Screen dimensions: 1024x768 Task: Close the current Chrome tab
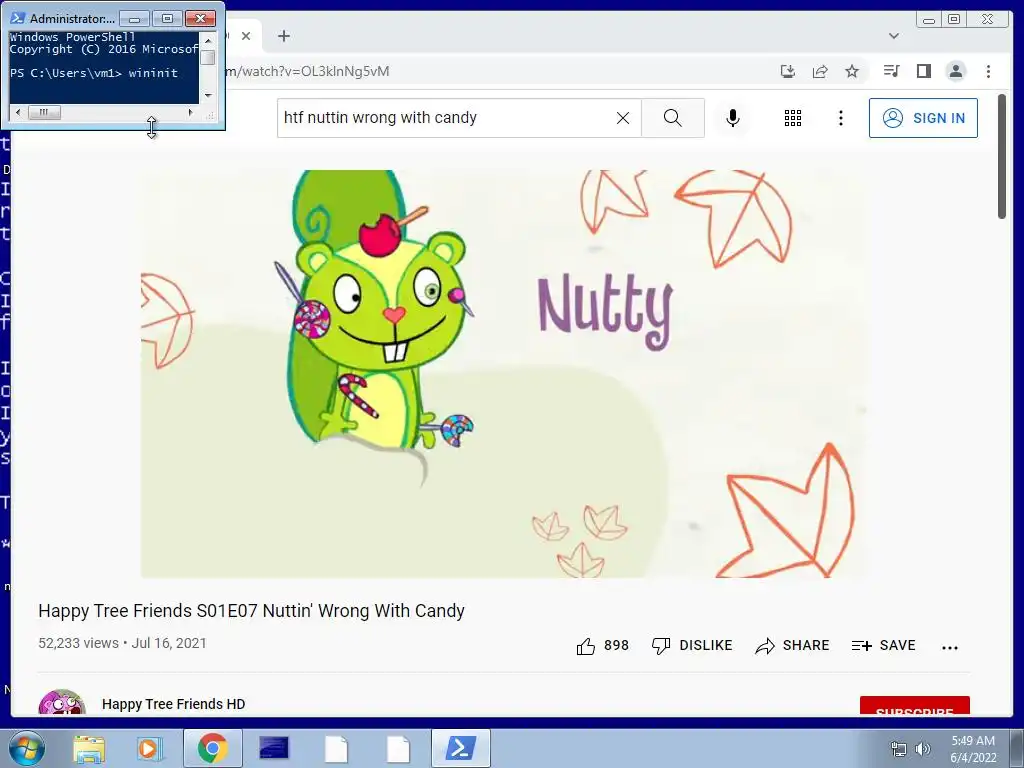[246, 36]
